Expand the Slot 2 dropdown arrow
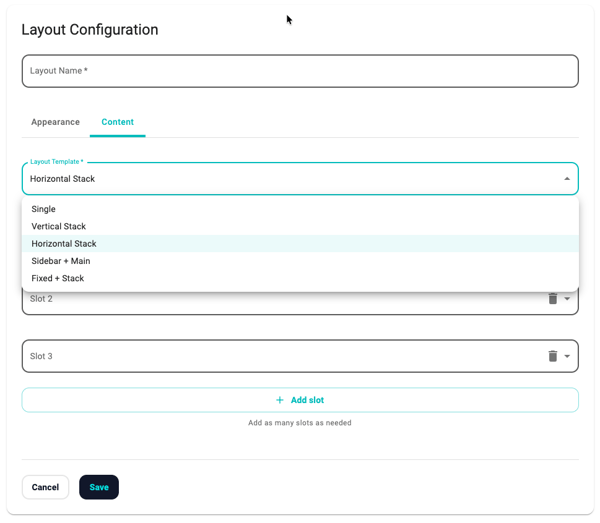The height and width of the screenshot is (523, 600). click(568, 299)
